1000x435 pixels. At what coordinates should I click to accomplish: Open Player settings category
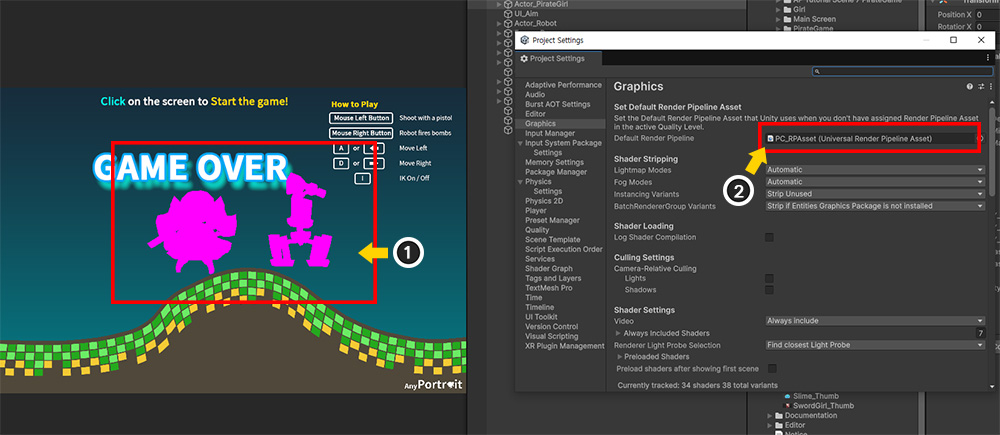[x=536, y=210]
